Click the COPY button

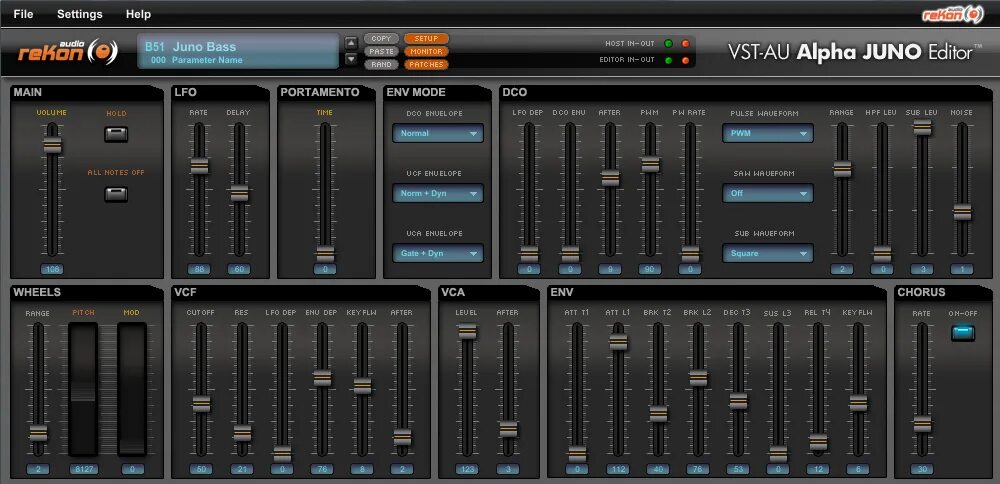point(381,39)
